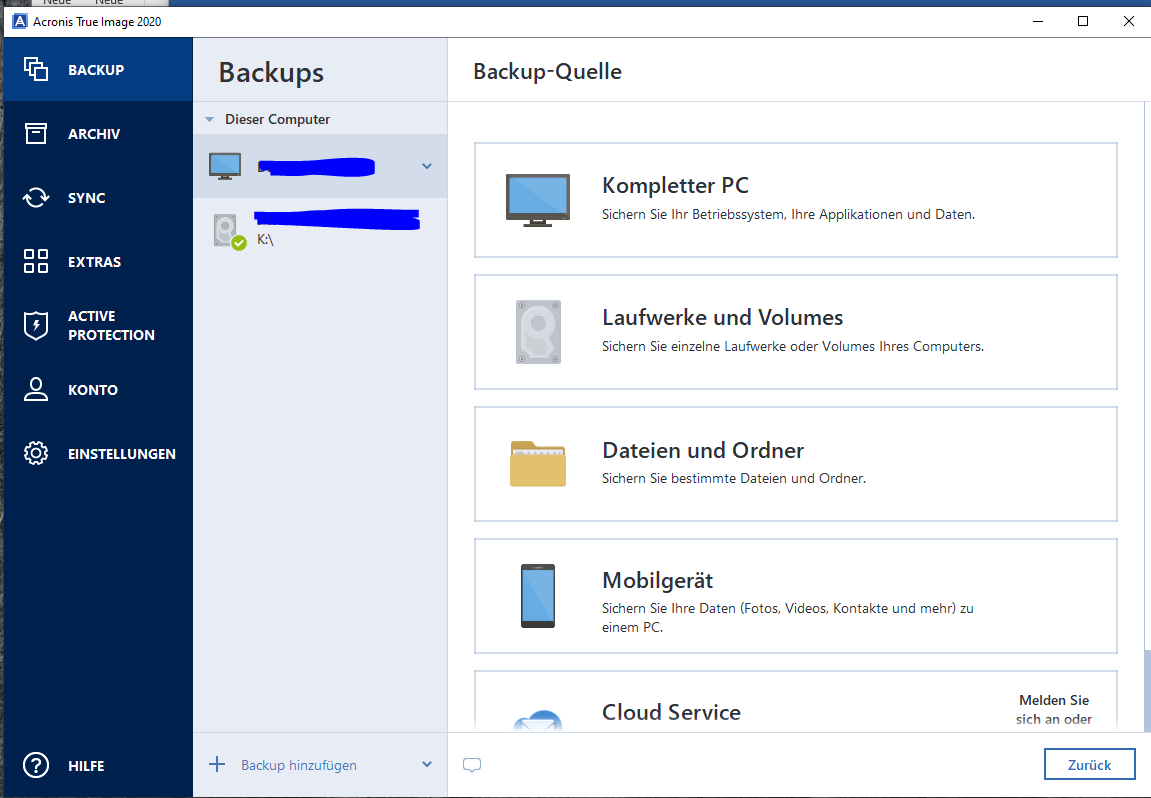Click the HILFE label in sidebar
Viewport: 1151px width, 798px height.
click(87, 766)
